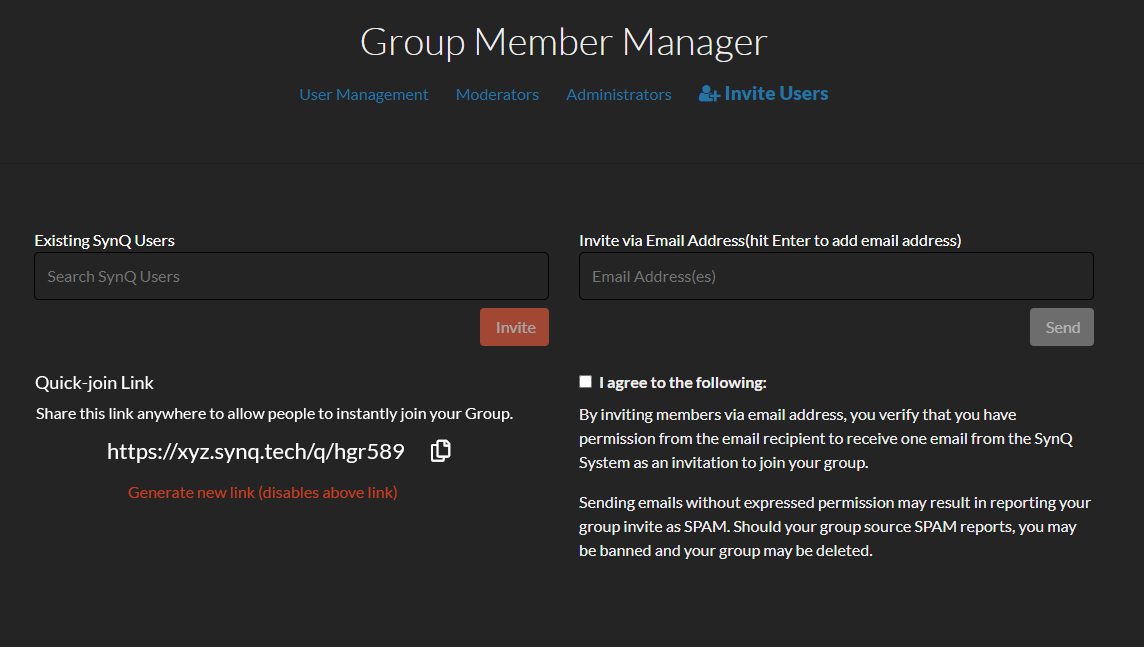1144x647 pixels.
Task: Focus the Search SynQ Users field
Action: [x=291, y=276]
